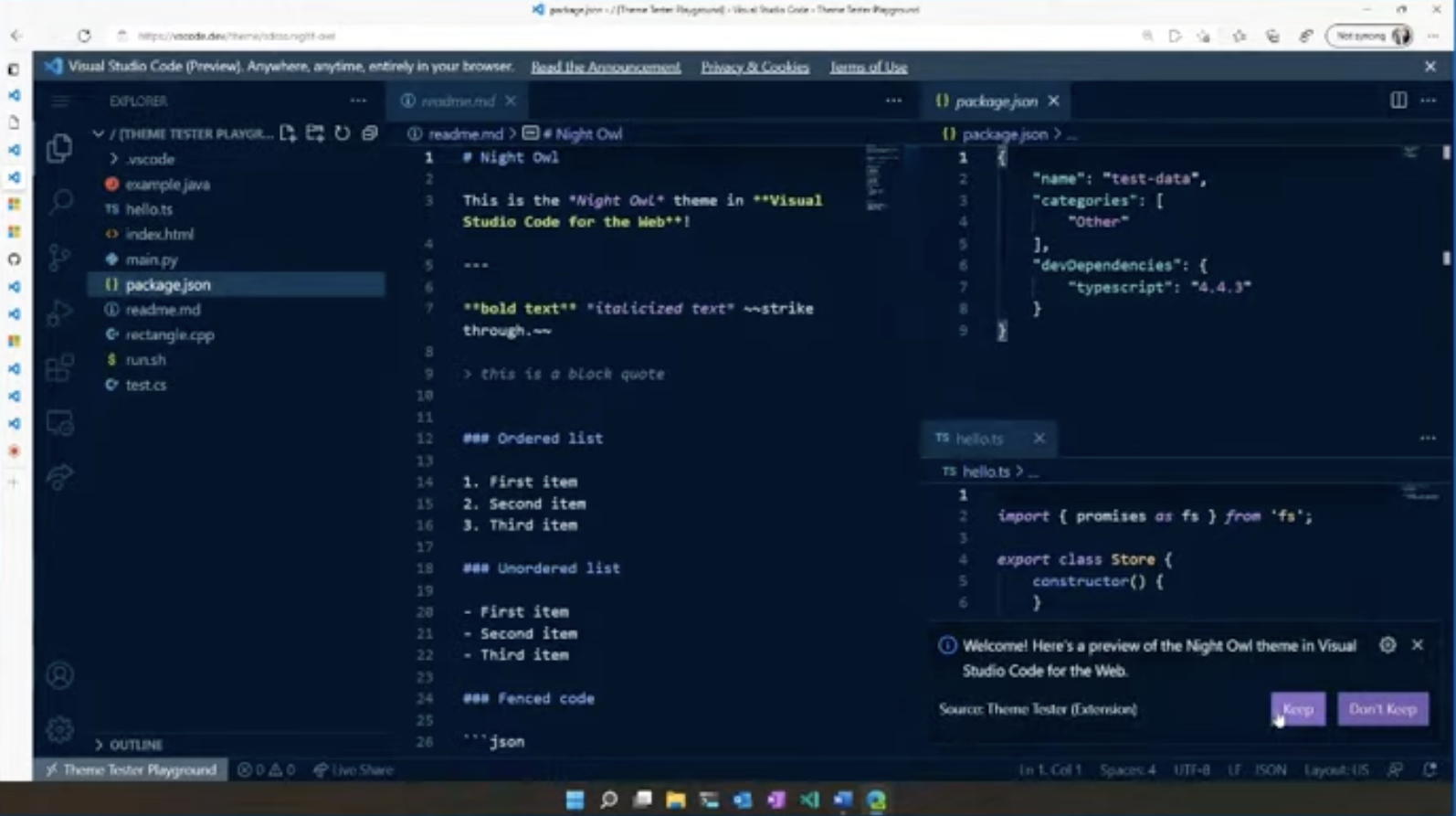Click Live Share in status bar
Screen dimensions: 1456x816
pyautogui.click(x=353, y=770)
